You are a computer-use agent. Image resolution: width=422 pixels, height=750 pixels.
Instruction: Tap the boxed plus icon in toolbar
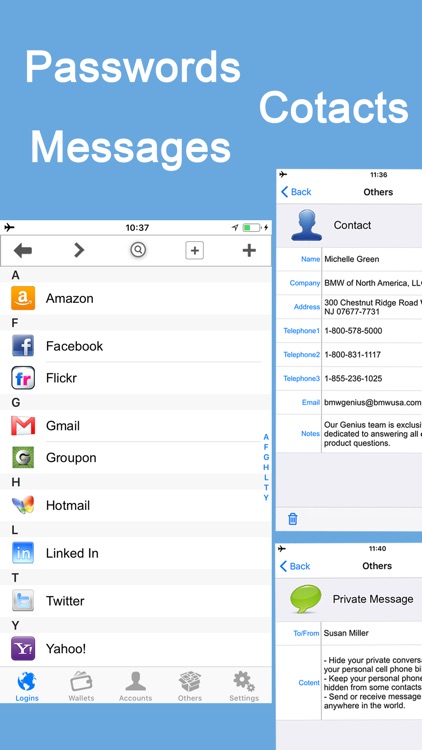(x=194, y=250)
